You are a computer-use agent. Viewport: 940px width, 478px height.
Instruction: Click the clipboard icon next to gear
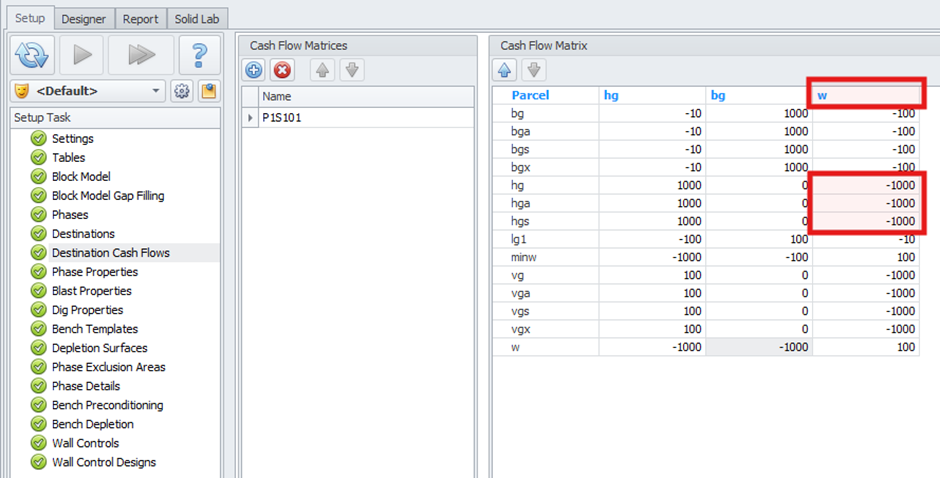(207, 91)
